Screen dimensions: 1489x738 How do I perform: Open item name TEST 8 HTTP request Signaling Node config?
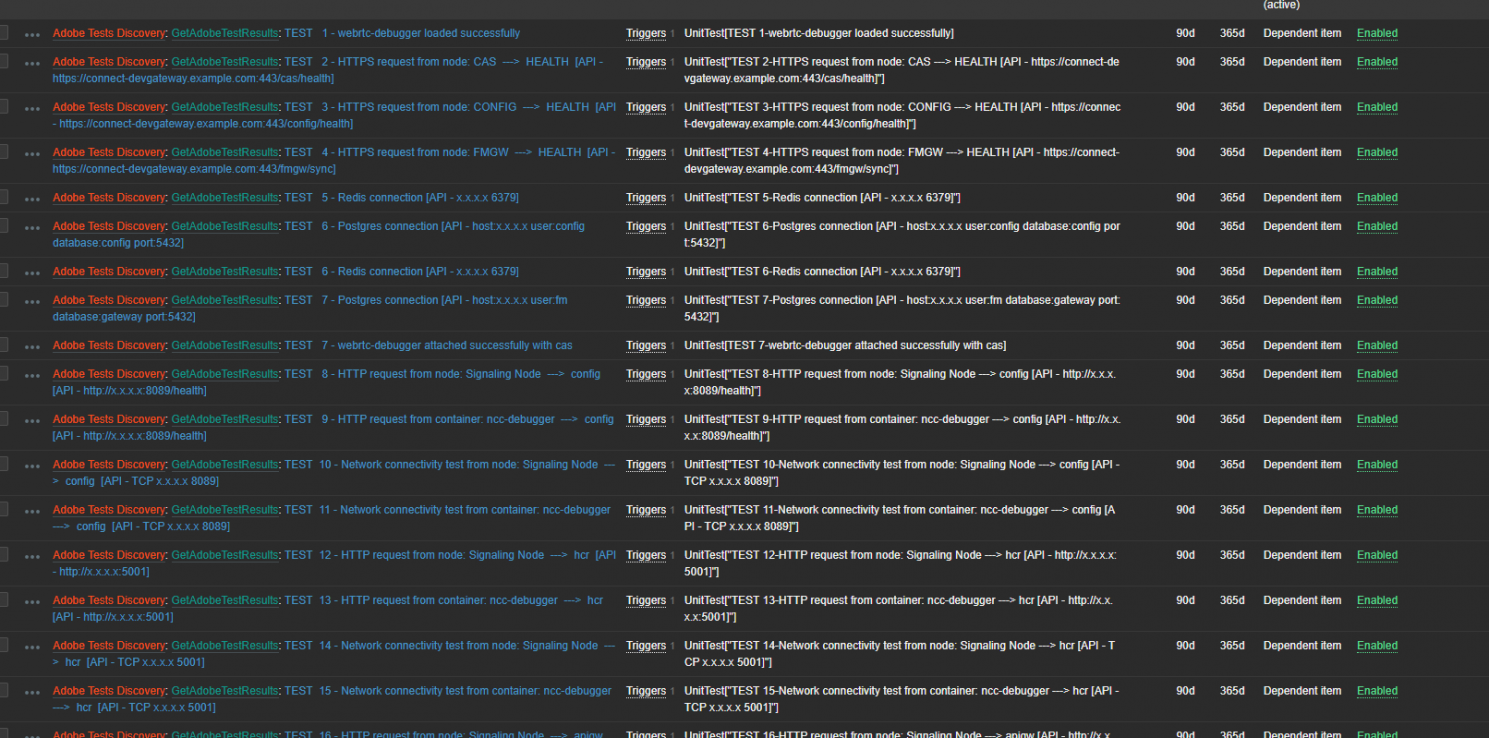[327, 382]
